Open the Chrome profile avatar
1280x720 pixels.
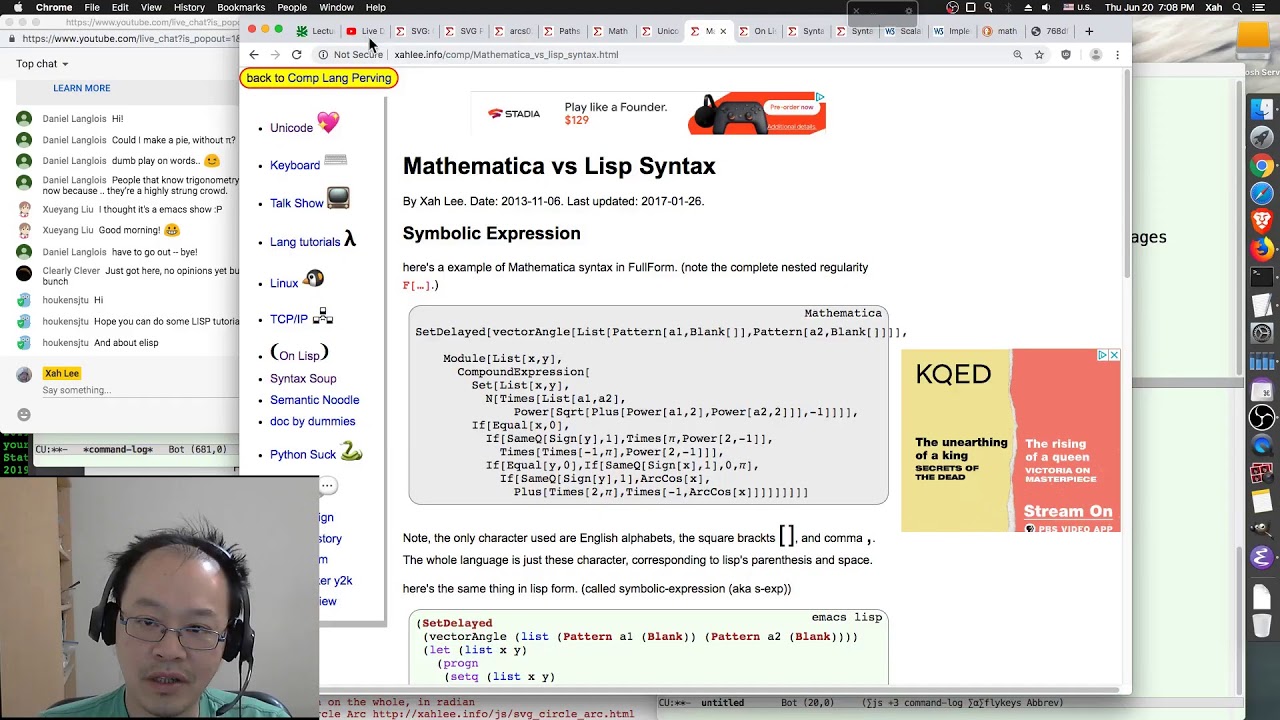[x=1095, y=55]
